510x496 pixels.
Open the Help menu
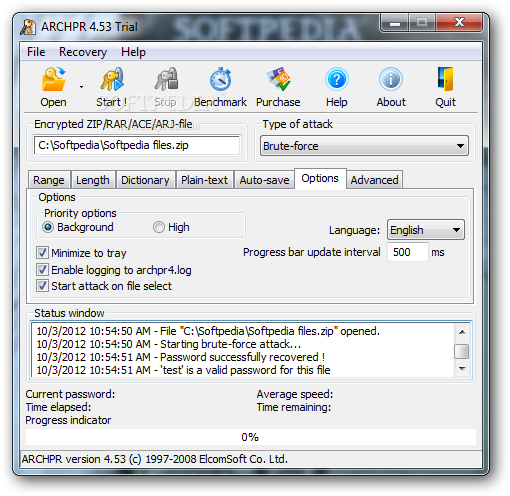coord(133,52)
